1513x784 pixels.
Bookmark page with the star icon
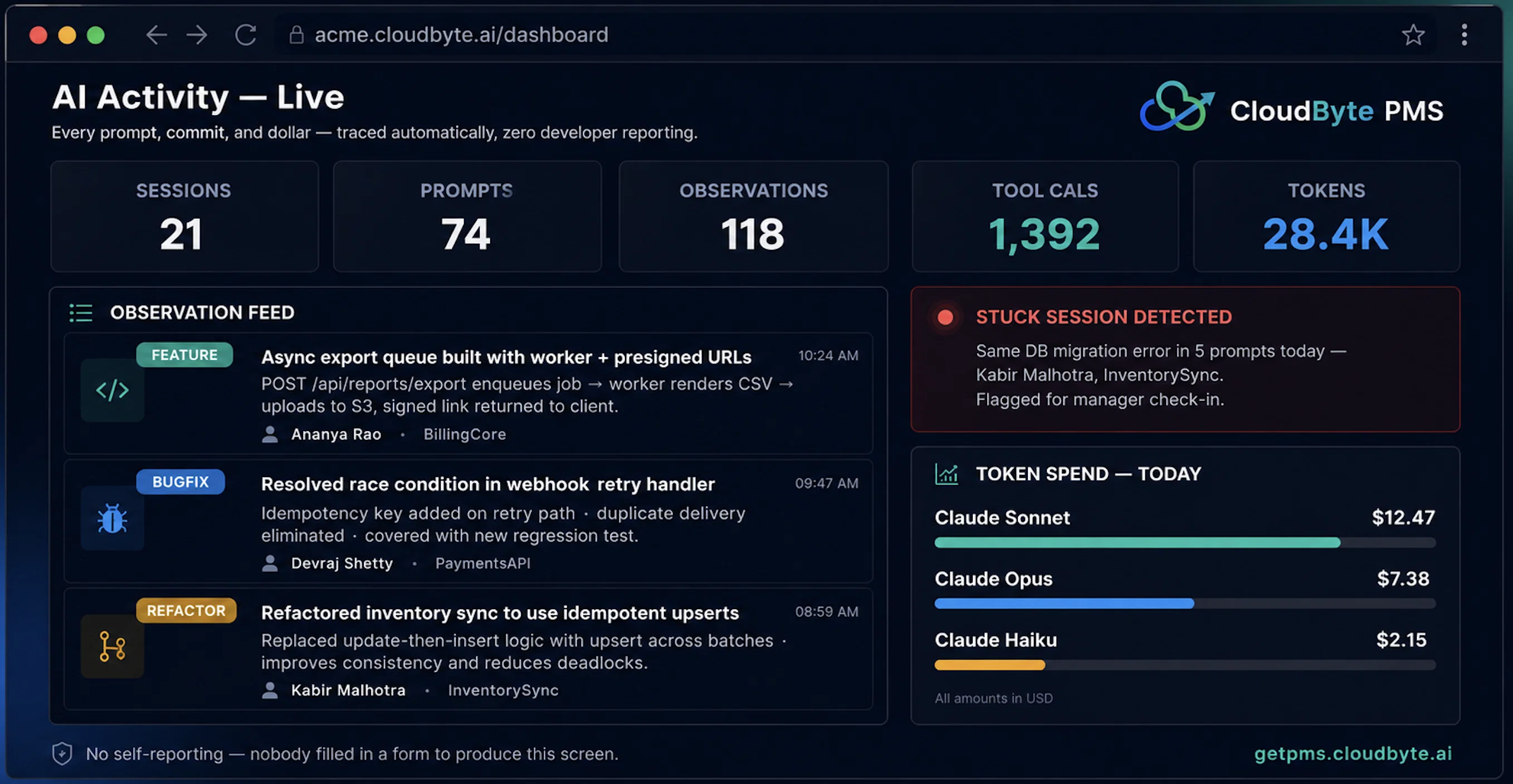point(1413,35)
